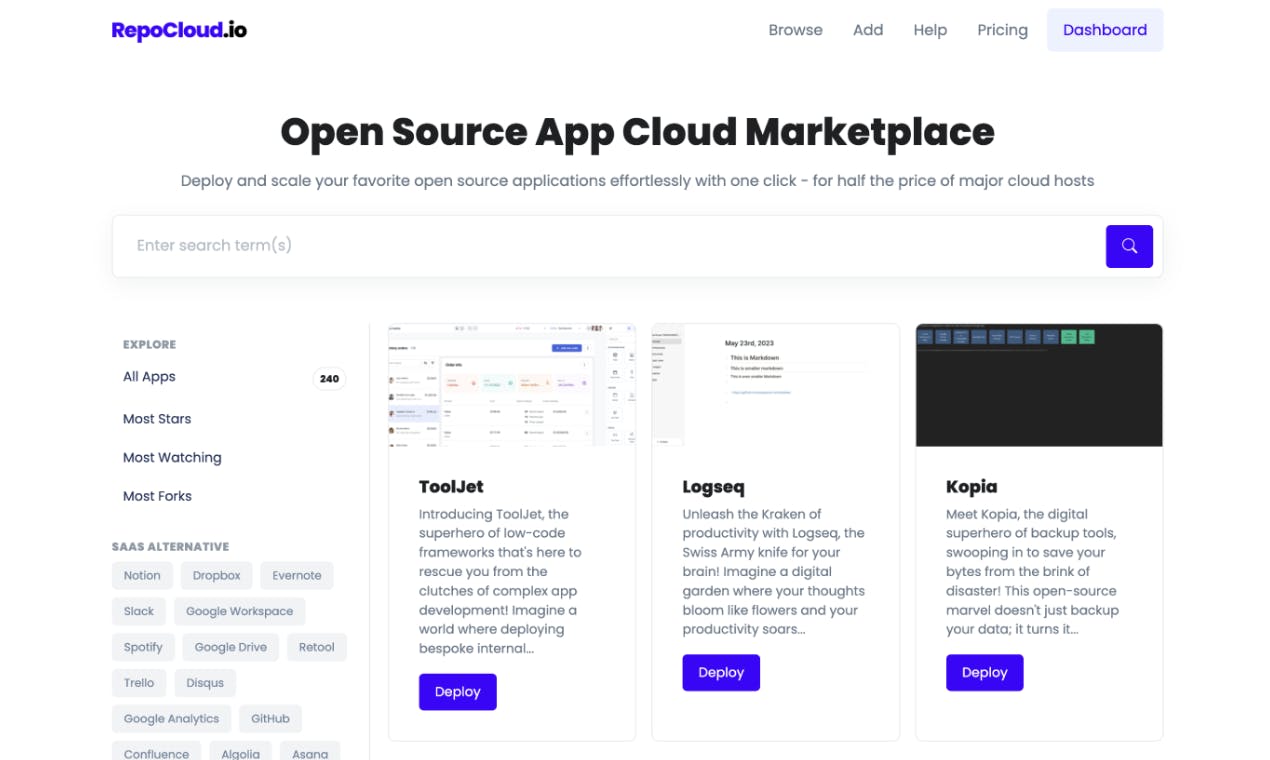Select All Apps in Explore
The image size is (1270, 760).
tap(149, 377)
